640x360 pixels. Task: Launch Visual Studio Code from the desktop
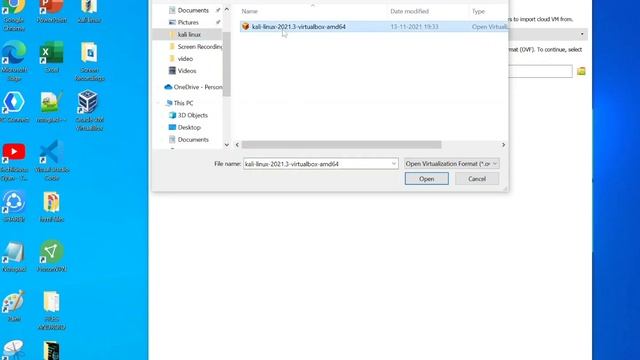point(51,161)
